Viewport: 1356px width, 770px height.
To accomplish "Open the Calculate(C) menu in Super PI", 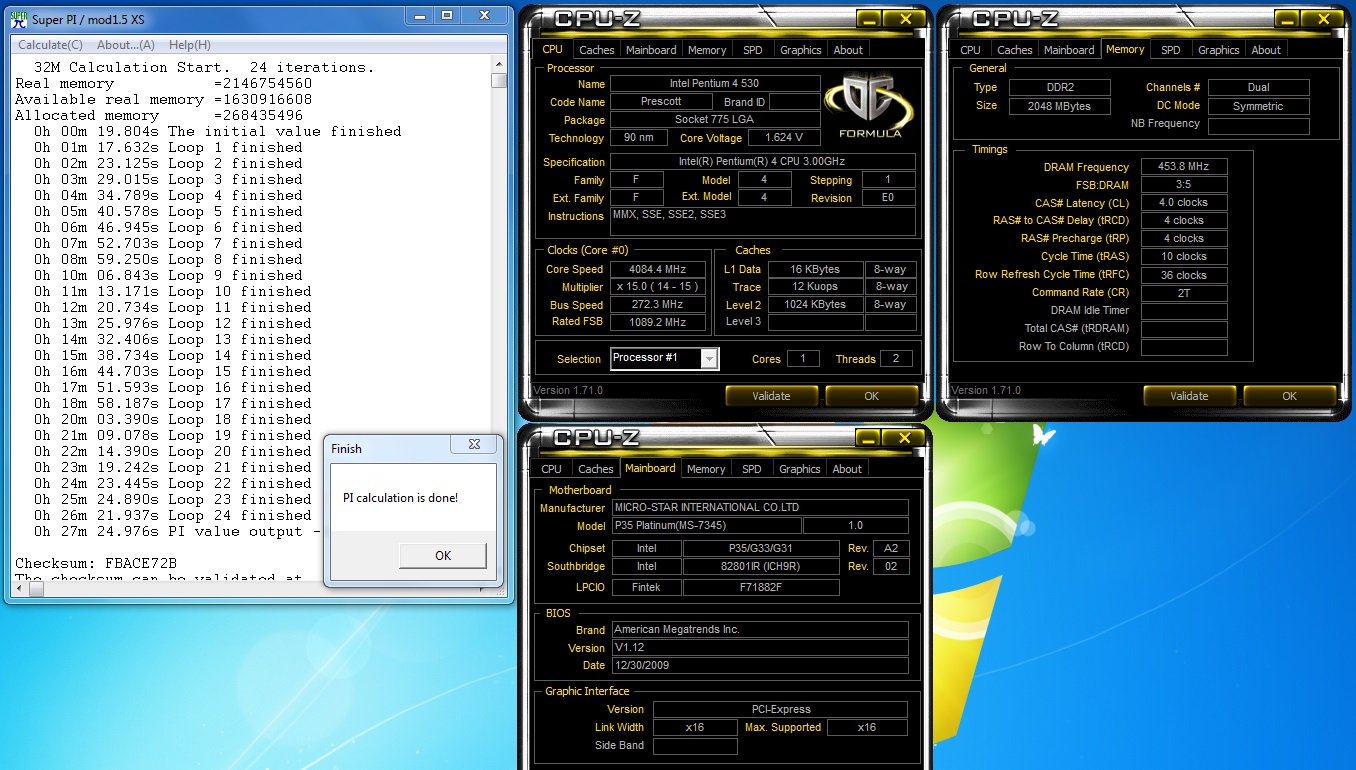I will pyautogui.click(x=50, y=45).
